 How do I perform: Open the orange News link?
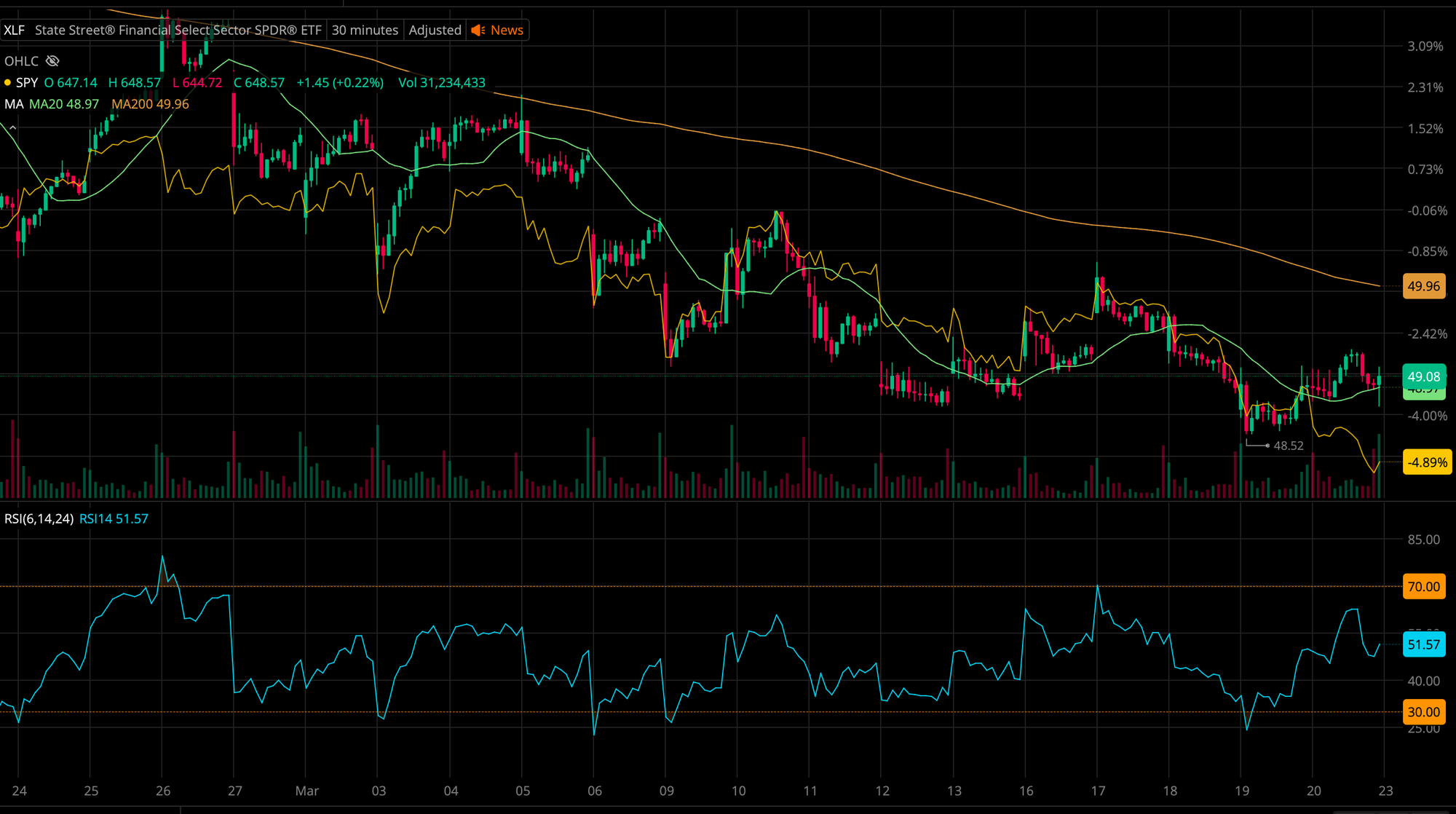(x=507, y=30)
